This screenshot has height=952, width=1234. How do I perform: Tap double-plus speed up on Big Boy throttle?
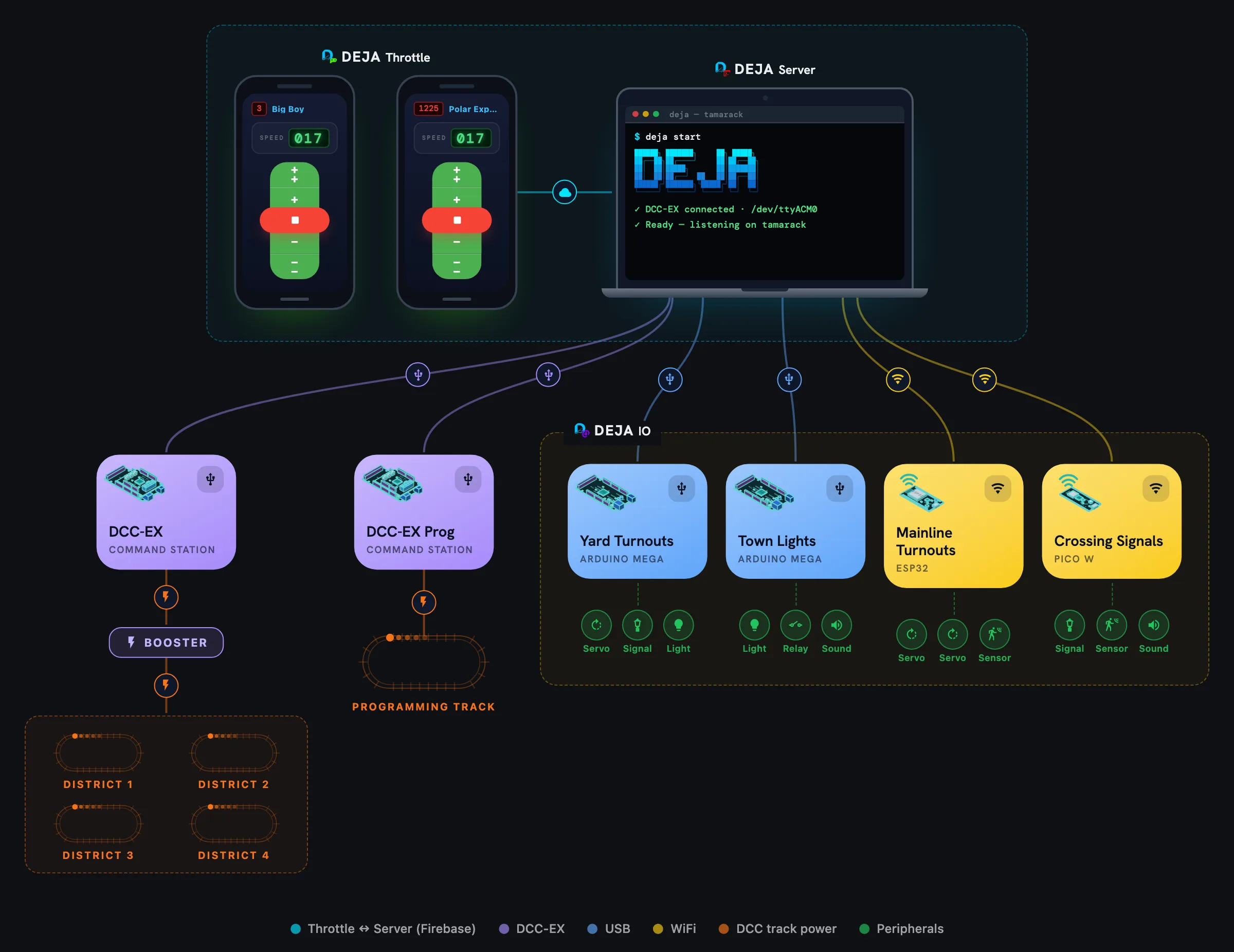(x=295, y=175)
